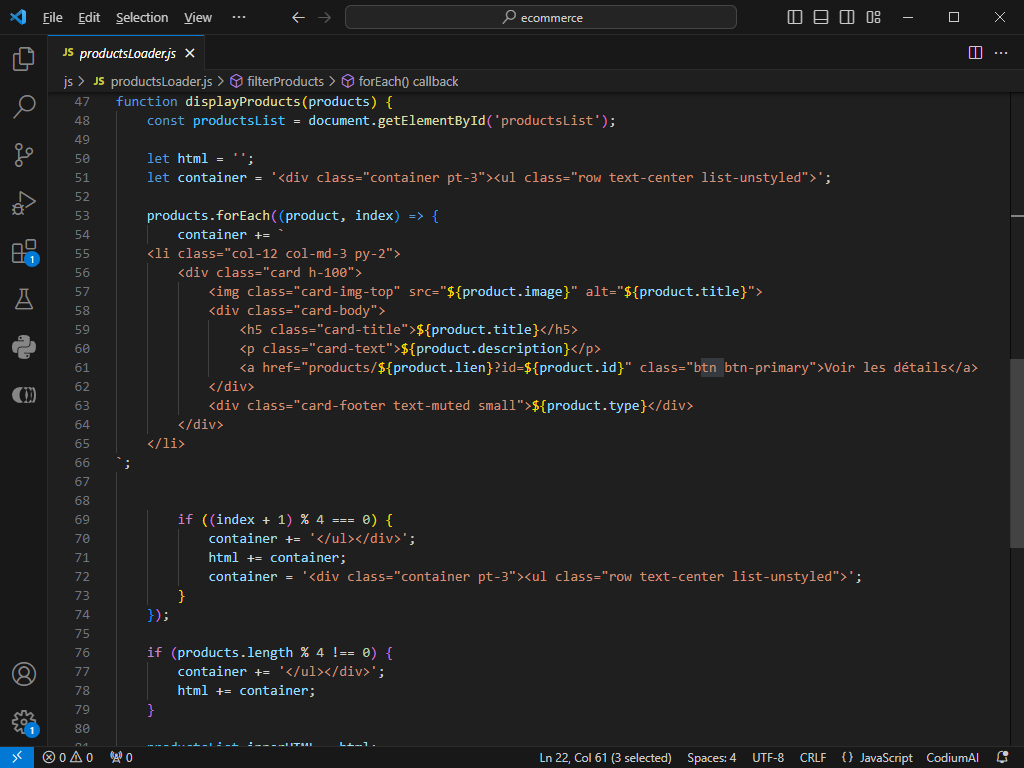
Task: Click Ln 22, Col 61 status item
Action: coord(605,757)
